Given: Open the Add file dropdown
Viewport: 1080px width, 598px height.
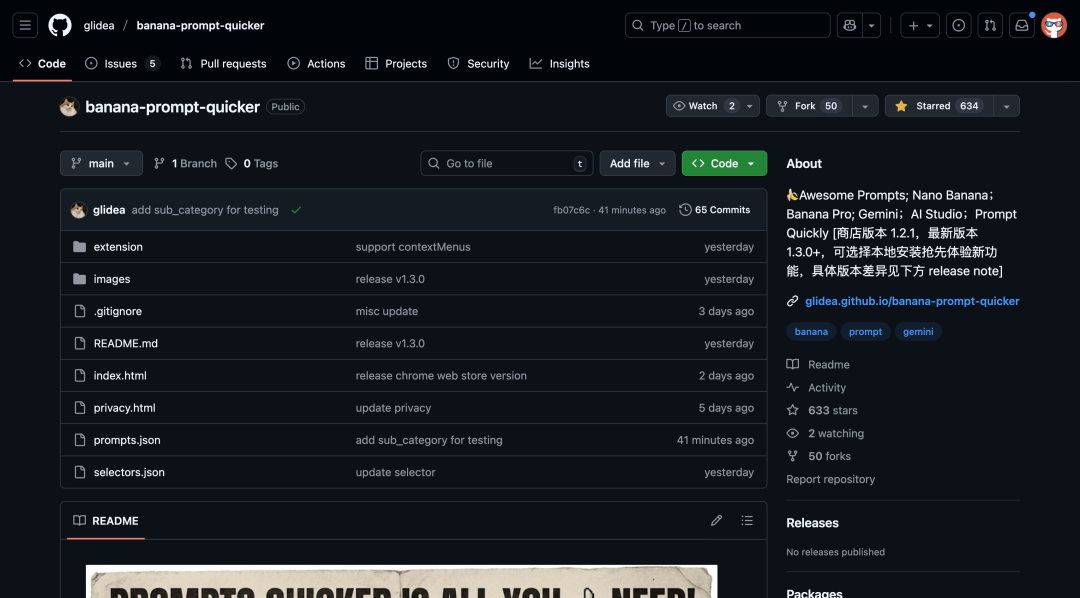Looking at the screenshot, I should (637, 163).
